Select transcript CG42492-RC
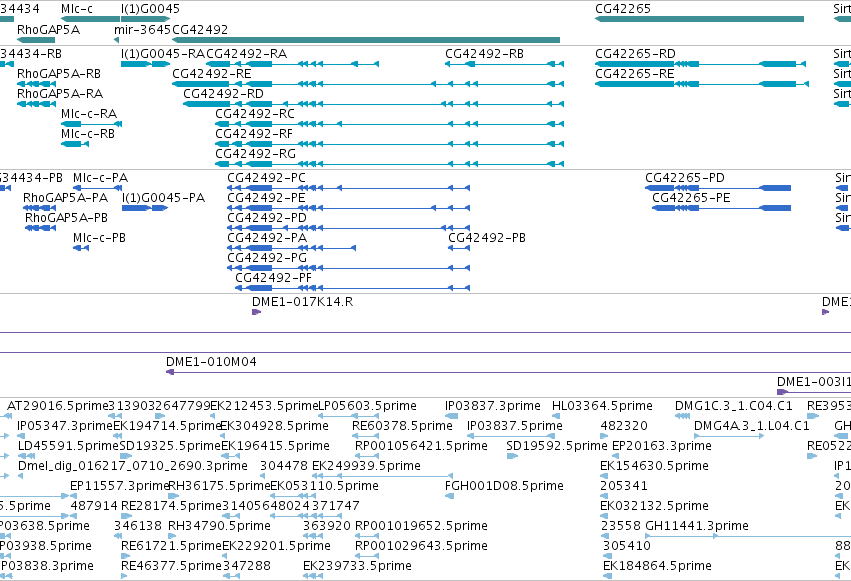Screen dimensions: 851x581 click(x=390, y=124)
